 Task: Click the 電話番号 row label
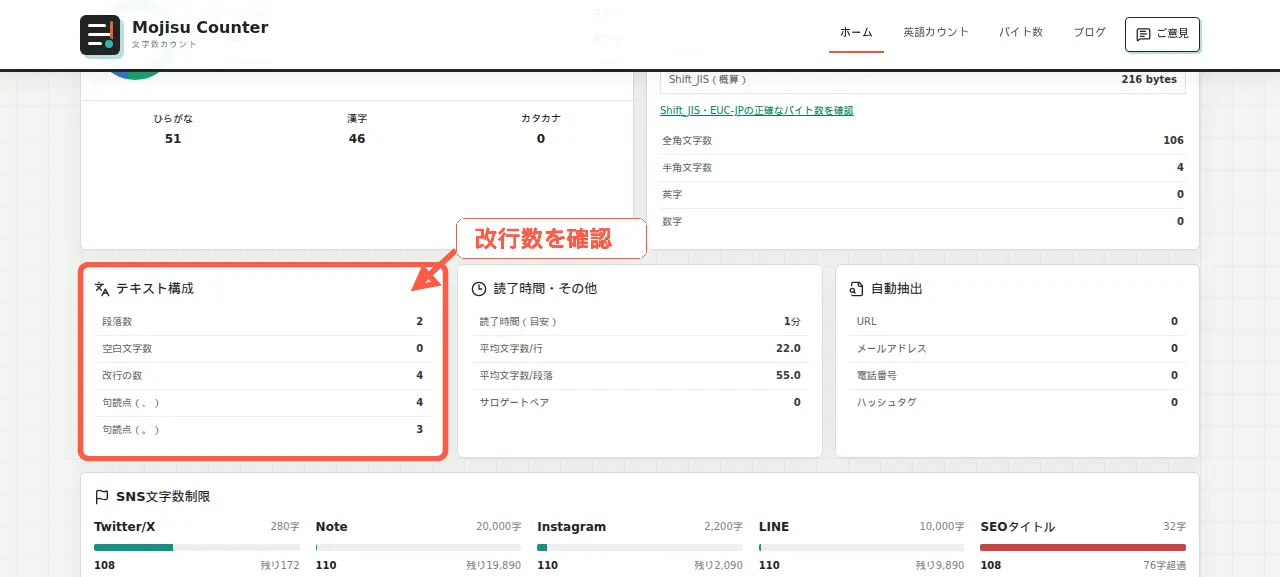point(877,375)
